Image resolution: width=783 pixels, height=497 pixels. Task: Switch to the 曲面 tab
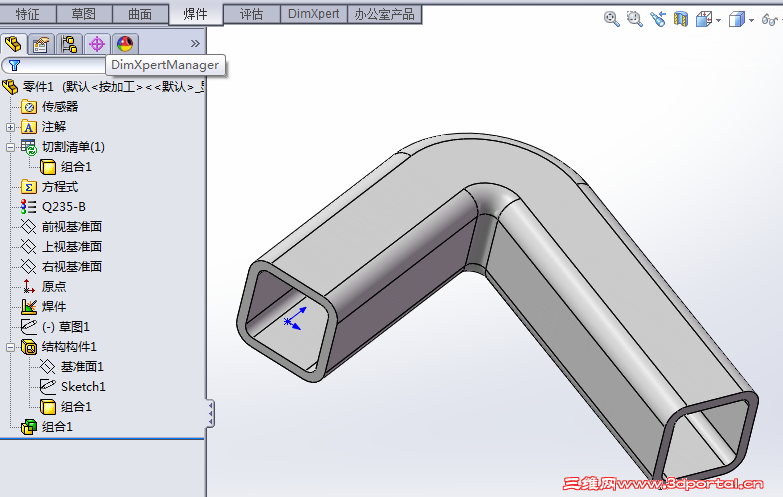(x=140, y=14)
